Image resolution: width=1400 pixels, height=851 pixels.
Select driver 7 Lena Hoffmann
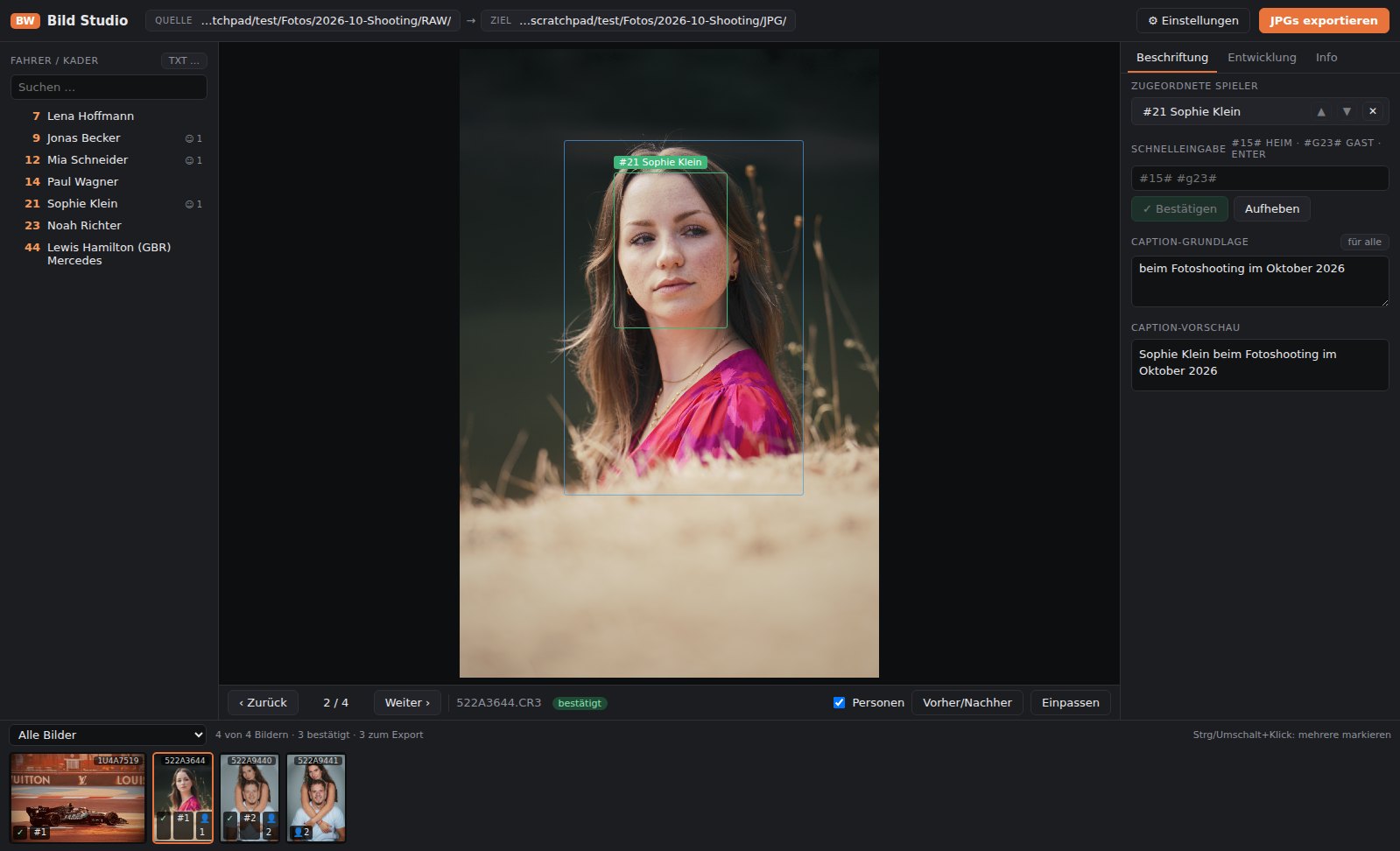point(109,116)
